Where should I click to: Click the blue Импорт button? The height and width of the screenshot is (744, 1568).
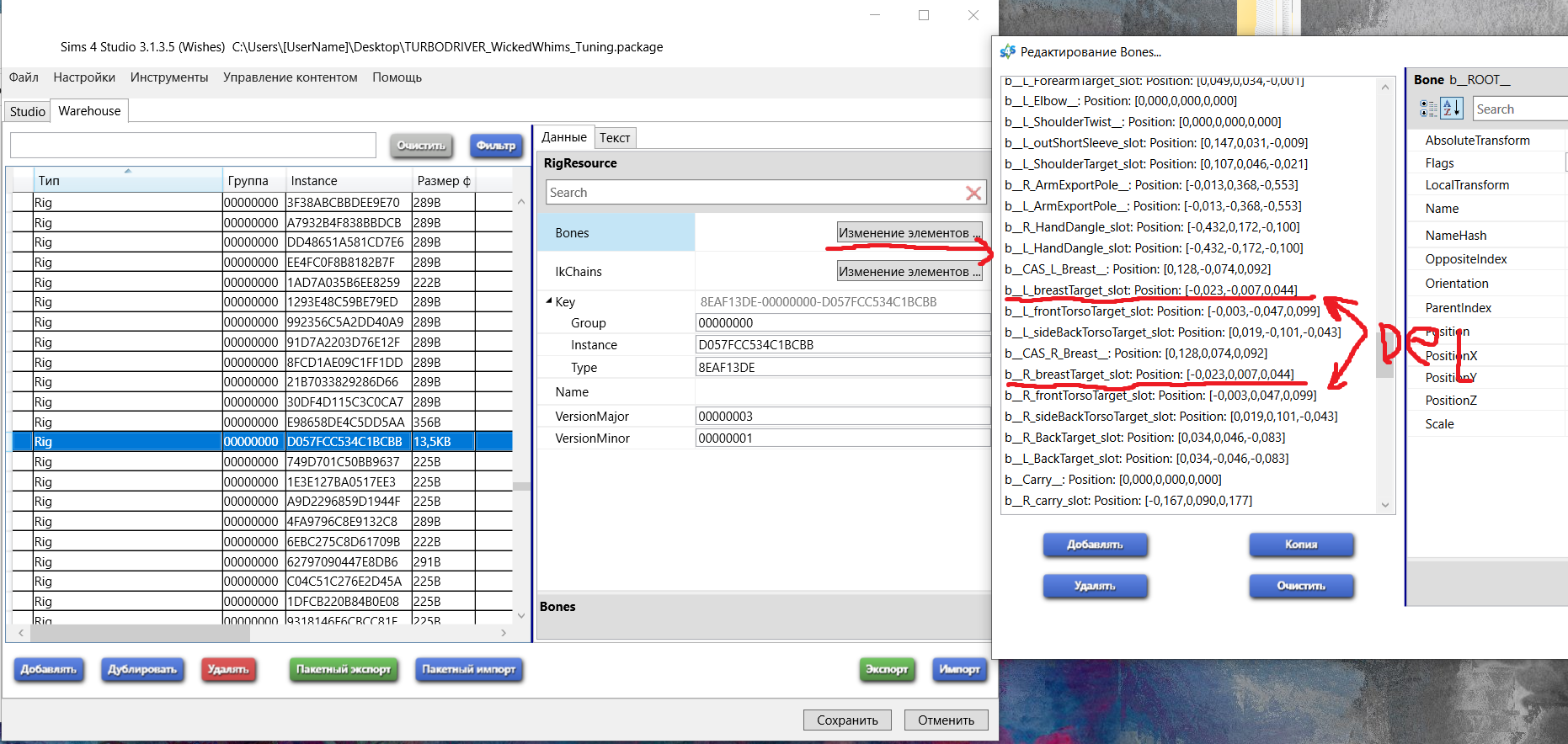(x=960, y=669)
